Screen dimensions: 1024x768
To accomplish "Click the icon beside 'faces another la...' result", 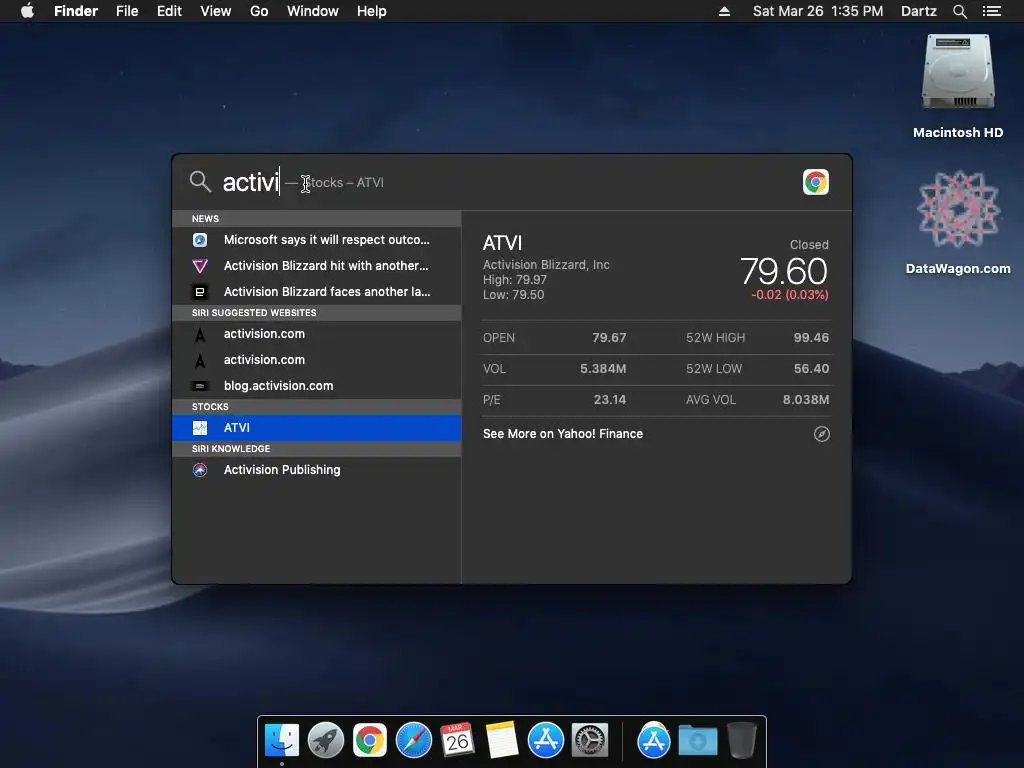I will click(200, 292).
